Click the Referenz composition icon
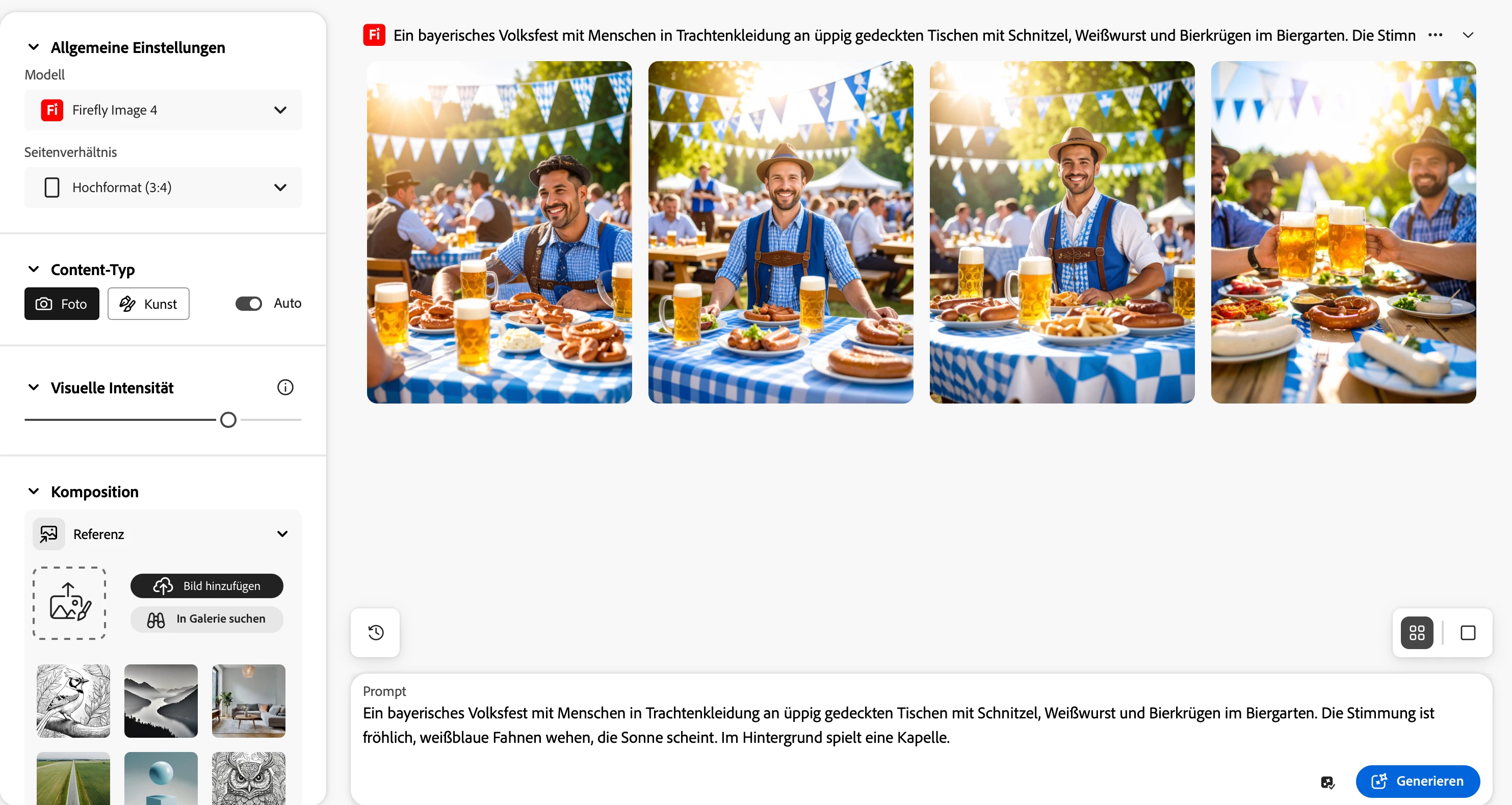1512x805 pixels. [x=49, y=534]
